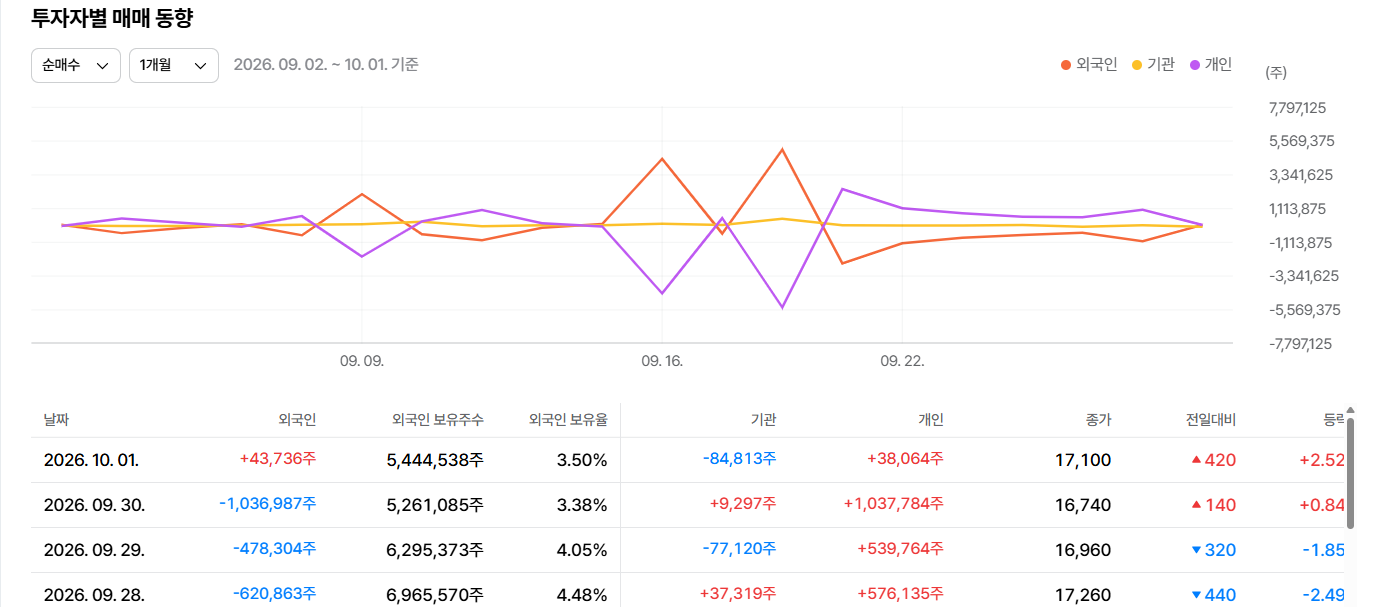Select the 2026. 09. 28. date cell
1373x607 pixels.
point(94,595)
